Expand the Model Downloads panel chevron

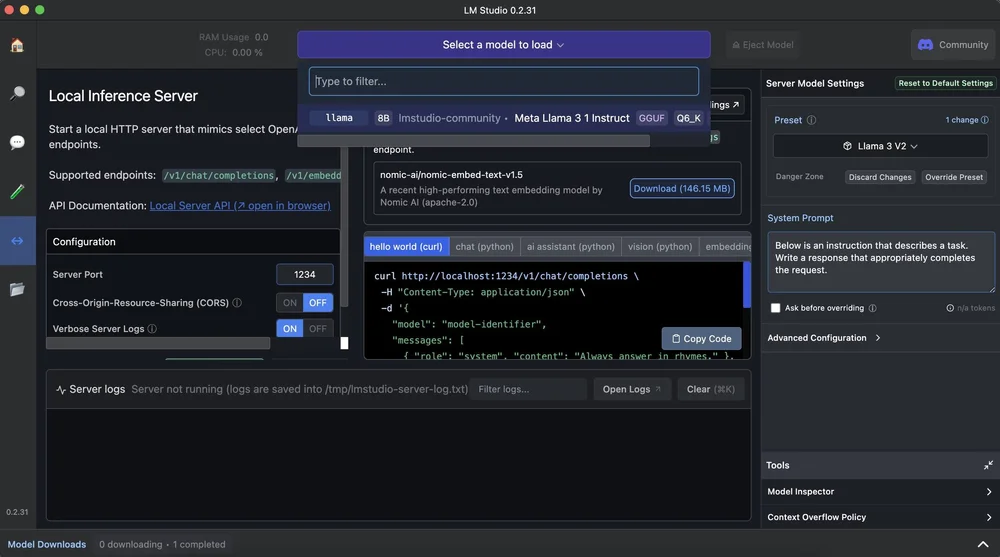[983, 544]
